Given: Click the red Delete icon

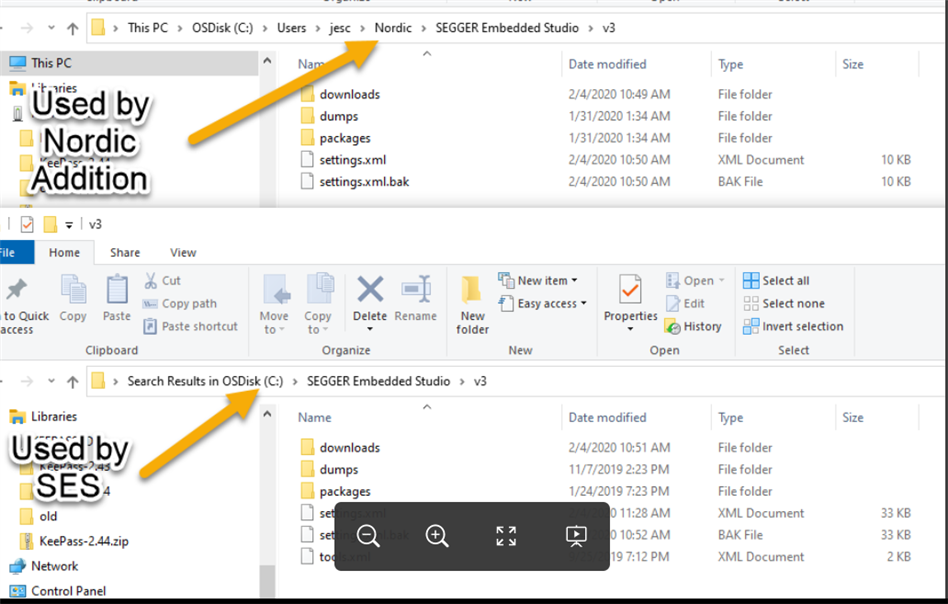Looking at the screenshot, I should pyautogui.click(x=370, y=289).
